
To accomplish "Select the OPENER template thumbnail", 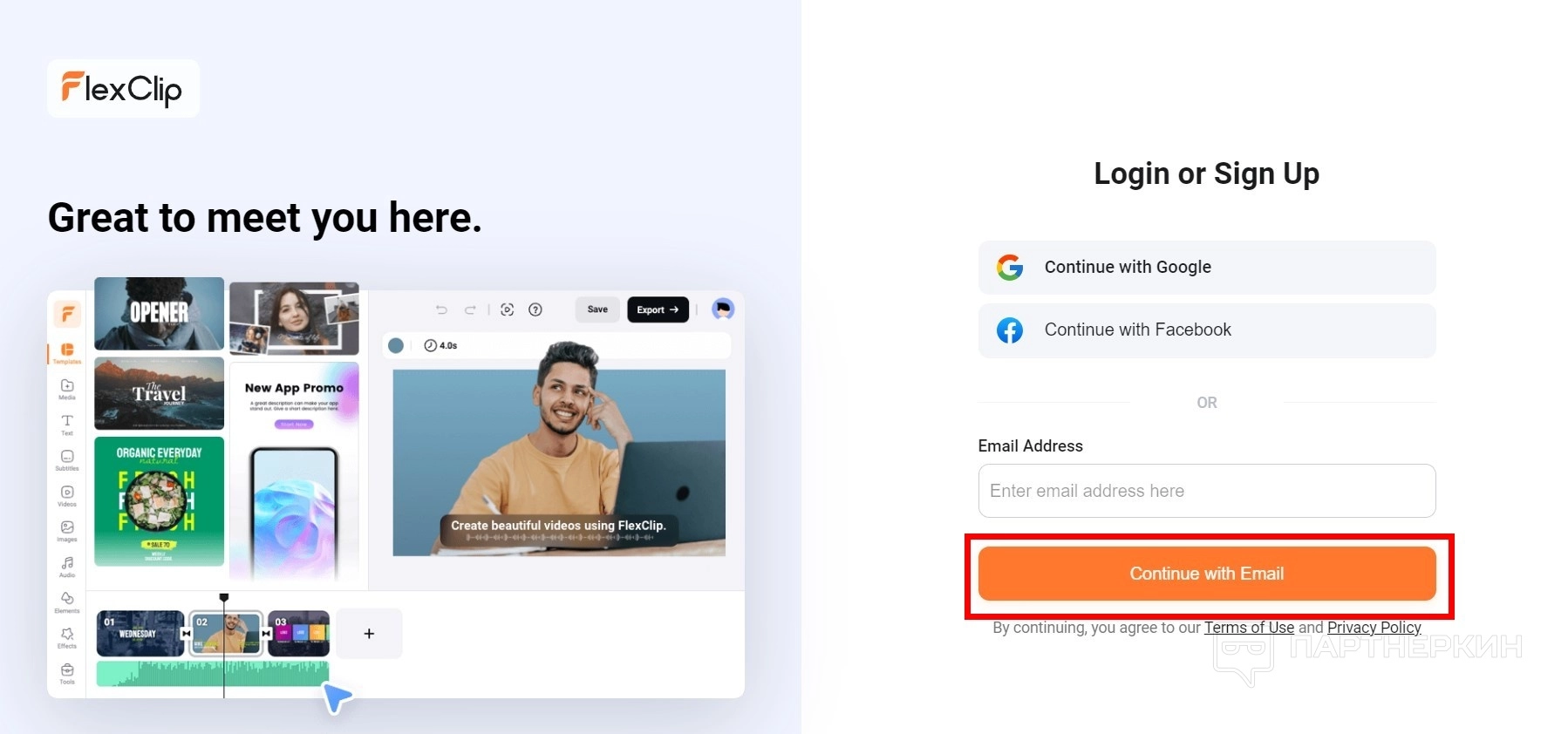I will pos(159,314).
